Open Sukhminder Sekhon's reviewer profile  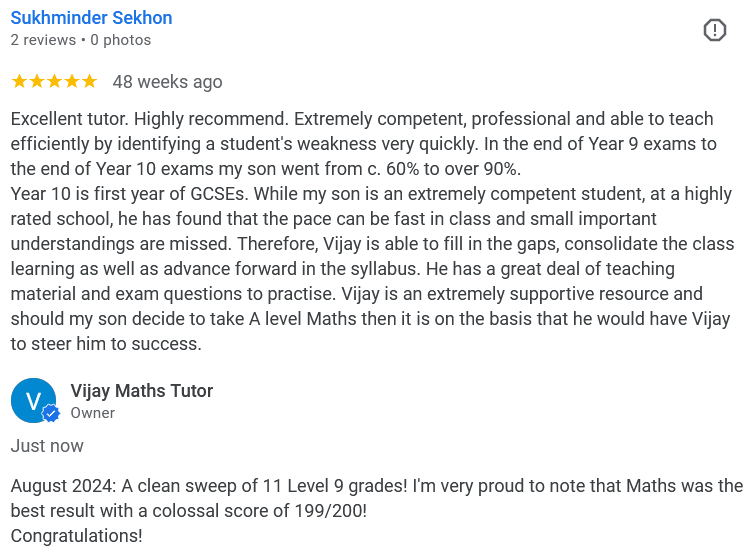[91, 18]
